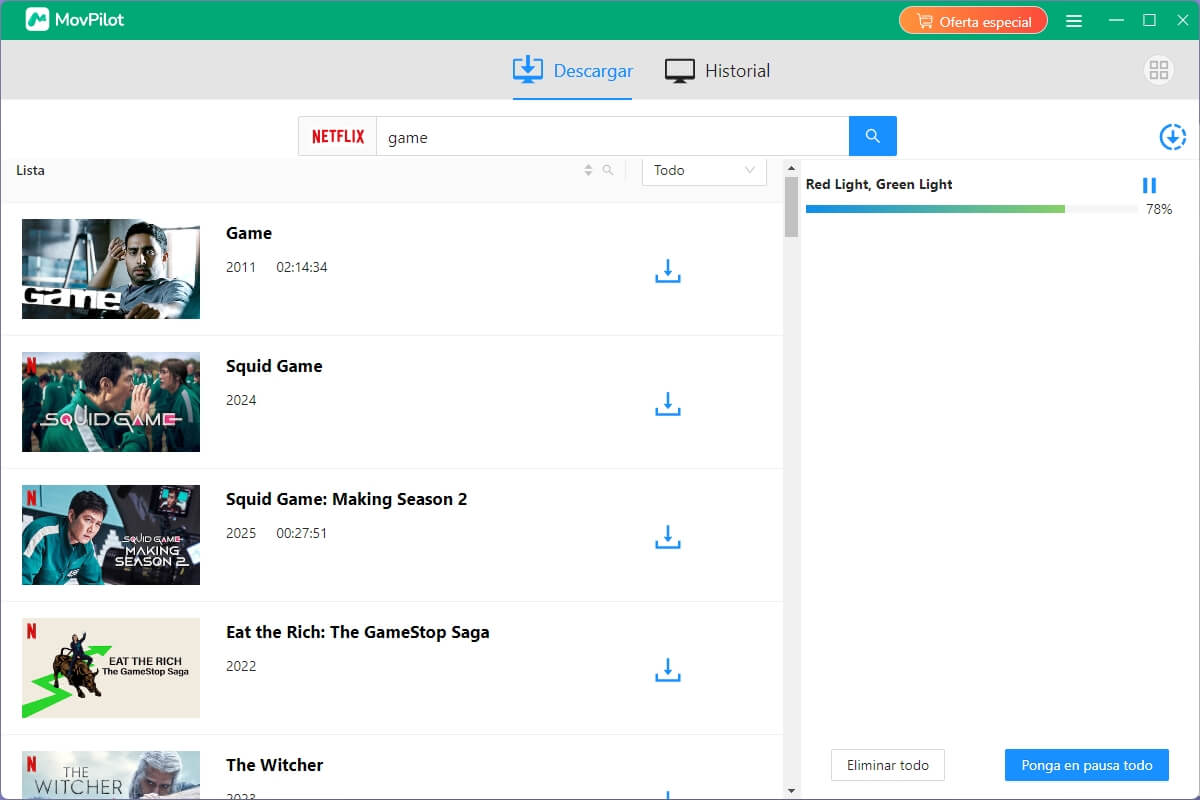Click the title Eat the Rich: The GameStop Saga

pos(358,632)
